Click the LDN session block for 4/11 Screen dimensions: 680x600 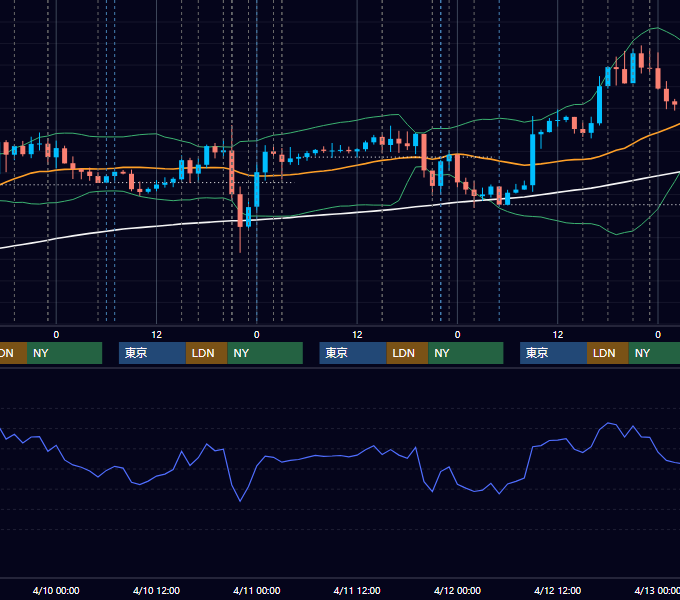point(407,353)
